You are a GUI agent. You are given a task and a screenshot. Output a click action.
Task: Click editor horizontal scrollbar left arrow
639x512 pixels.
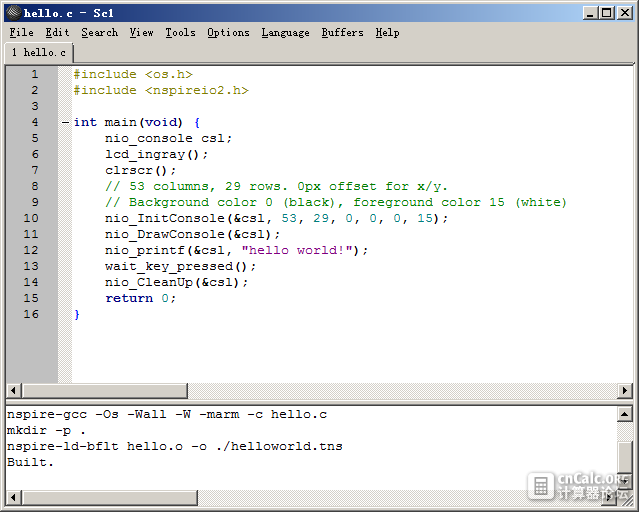click(14, 391)
